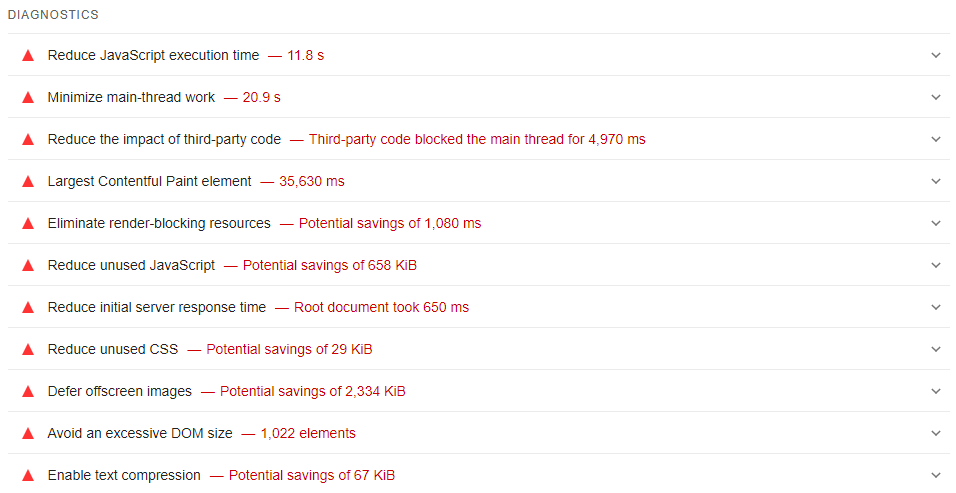Click the red warning triangle beside Reduce JavaScript execution time
The width and height of the screenshot is (956, 493).
(28, 55)
